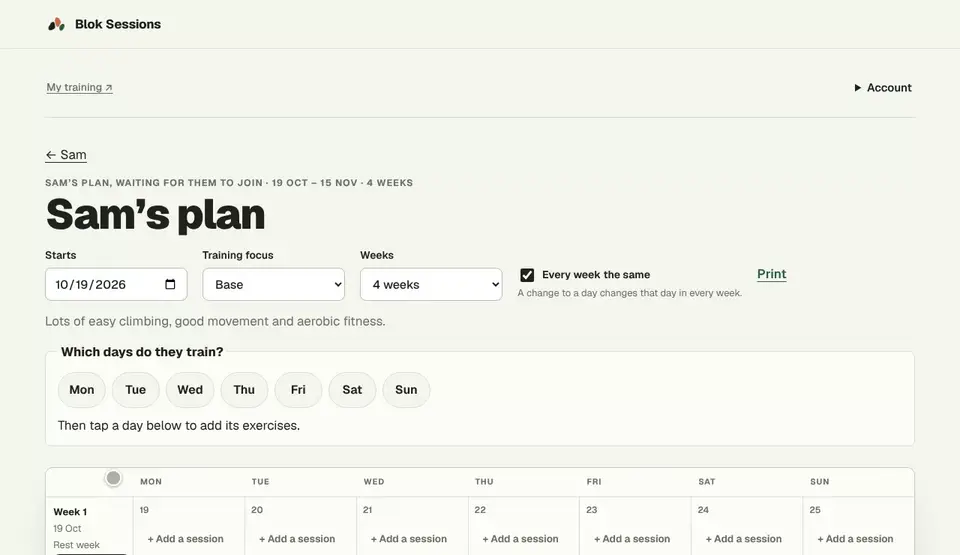Click the 'Which days do they train?' legend
This screenshot has width=960, height=555.
click(x=142, y=352)
